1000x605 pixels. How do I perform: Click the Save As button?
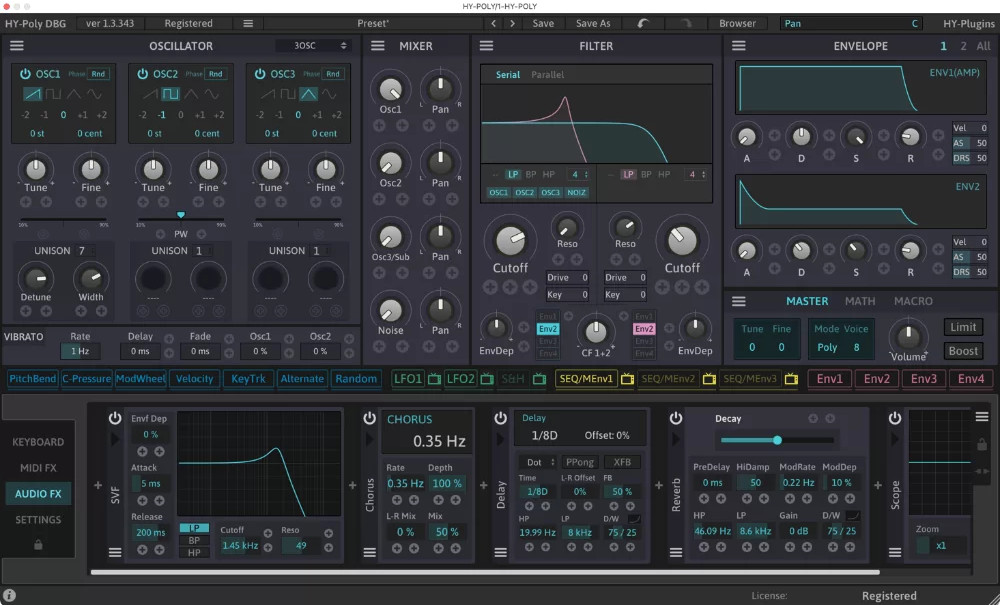(594, 23)
